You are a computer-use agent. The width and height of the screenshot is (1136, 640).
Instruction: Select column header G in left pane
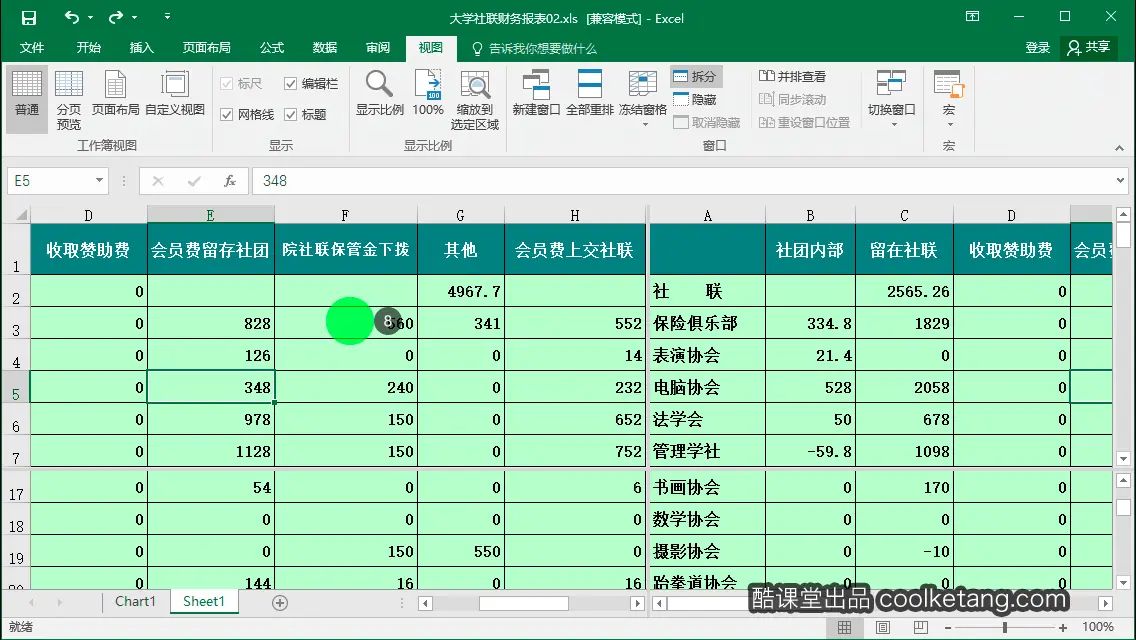461,215
